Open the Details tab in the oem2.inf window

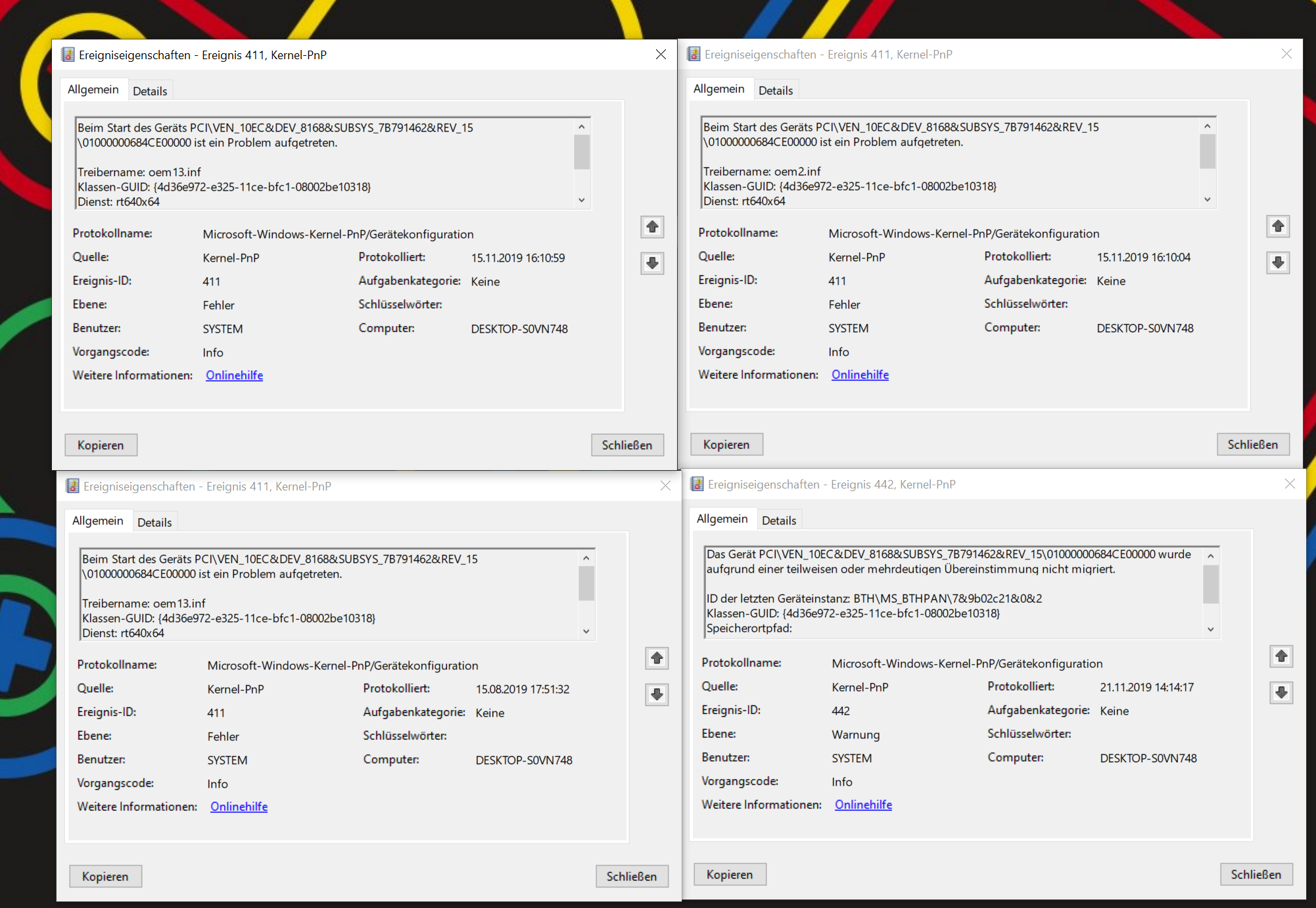tap(776, 91)
